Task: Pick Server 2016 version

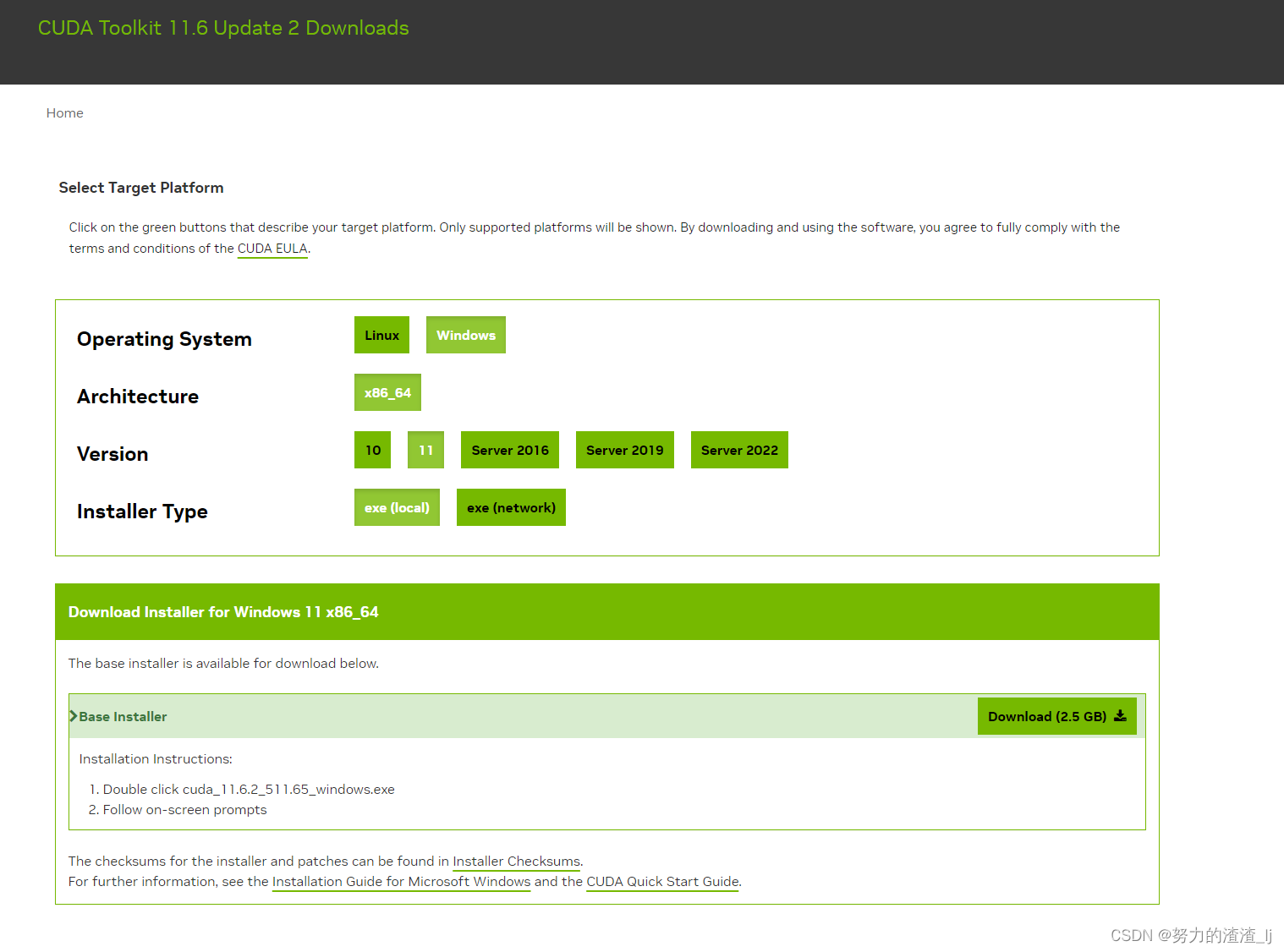Action: pos(510,450)
